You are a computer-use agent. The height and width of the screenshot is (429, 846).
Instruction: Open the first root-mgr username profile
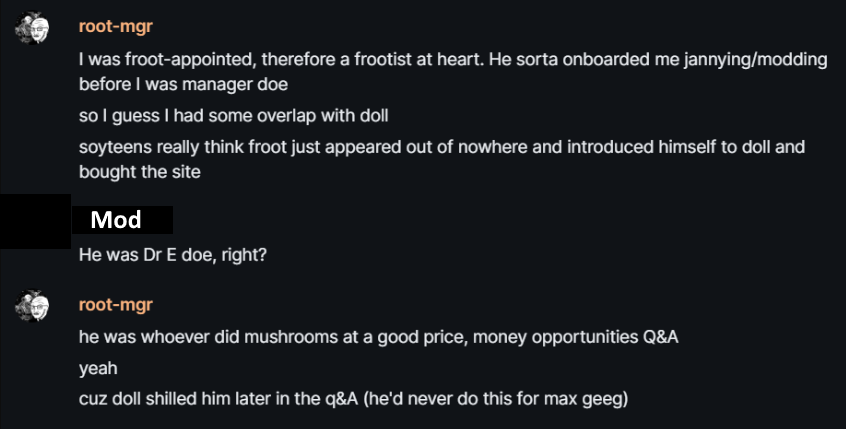click(x=115, y=27)
